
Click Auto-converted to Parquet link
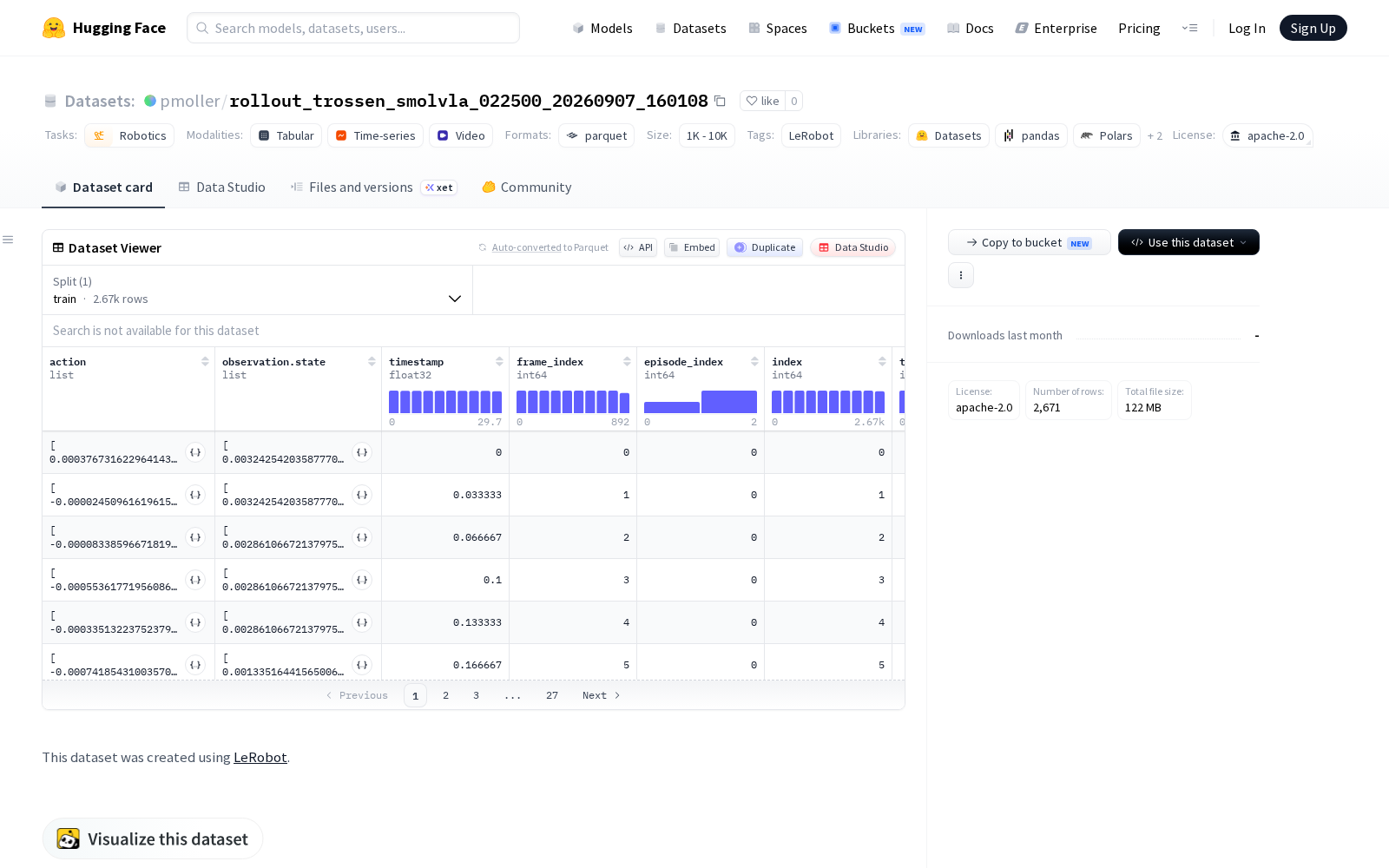pos(550,247)
